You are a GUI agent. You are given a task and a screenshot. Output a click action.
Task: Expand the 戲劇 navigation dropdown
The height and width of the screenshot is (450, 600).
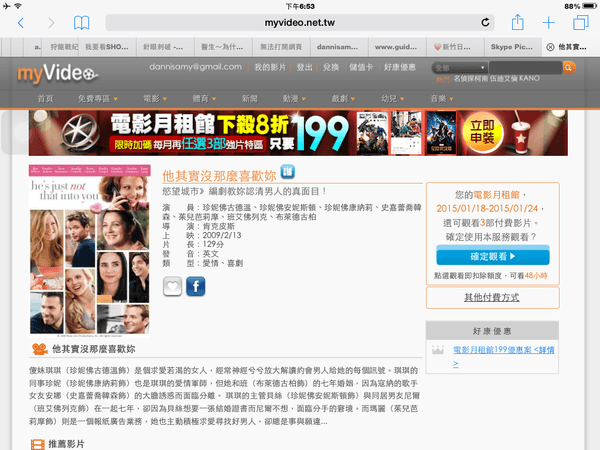pyautogui.click(x=343, y=99)
